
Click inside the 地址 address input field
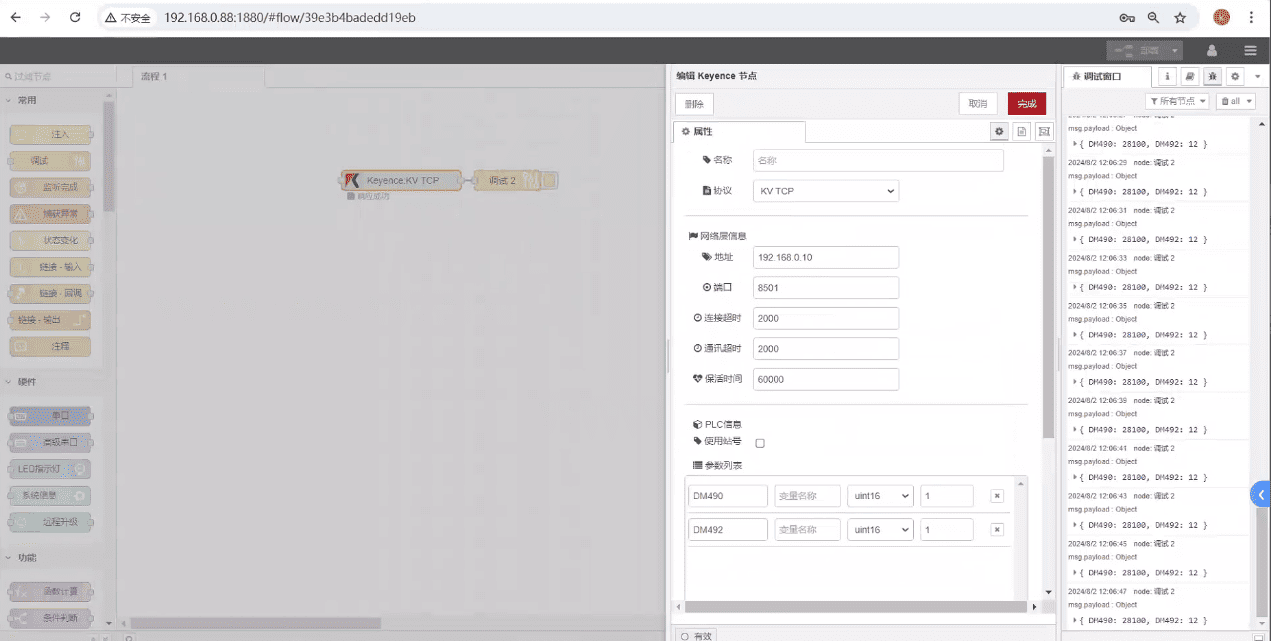click(x=825, y=257)
